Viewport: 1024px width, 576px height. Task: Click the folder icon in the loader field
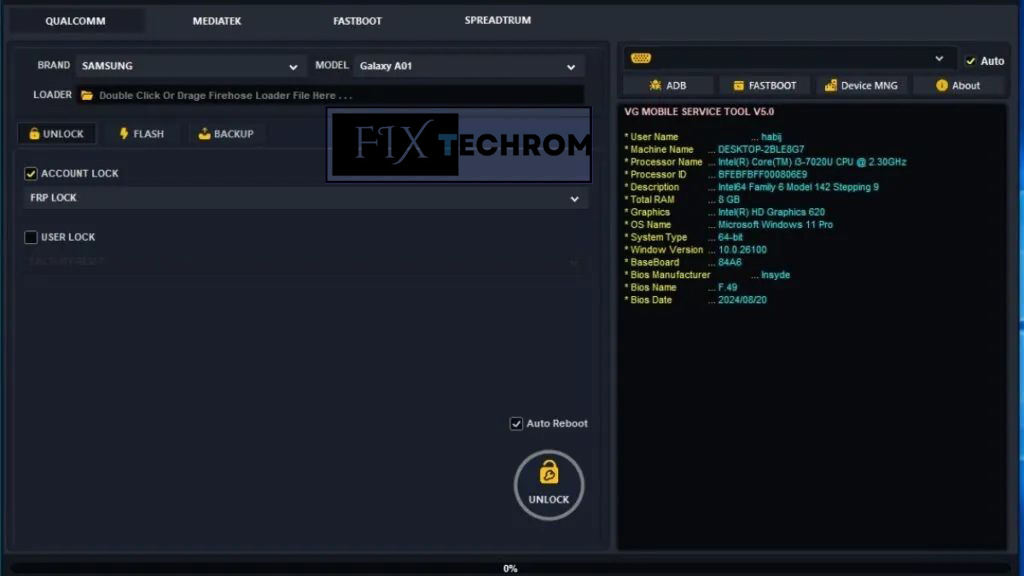87,95
